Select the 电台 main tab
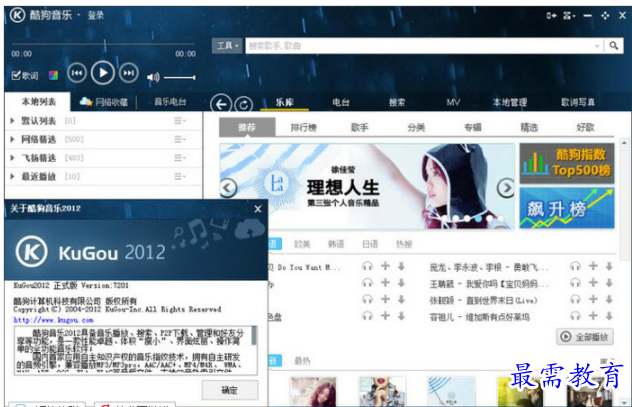632x407 pixels. [341, 102]
